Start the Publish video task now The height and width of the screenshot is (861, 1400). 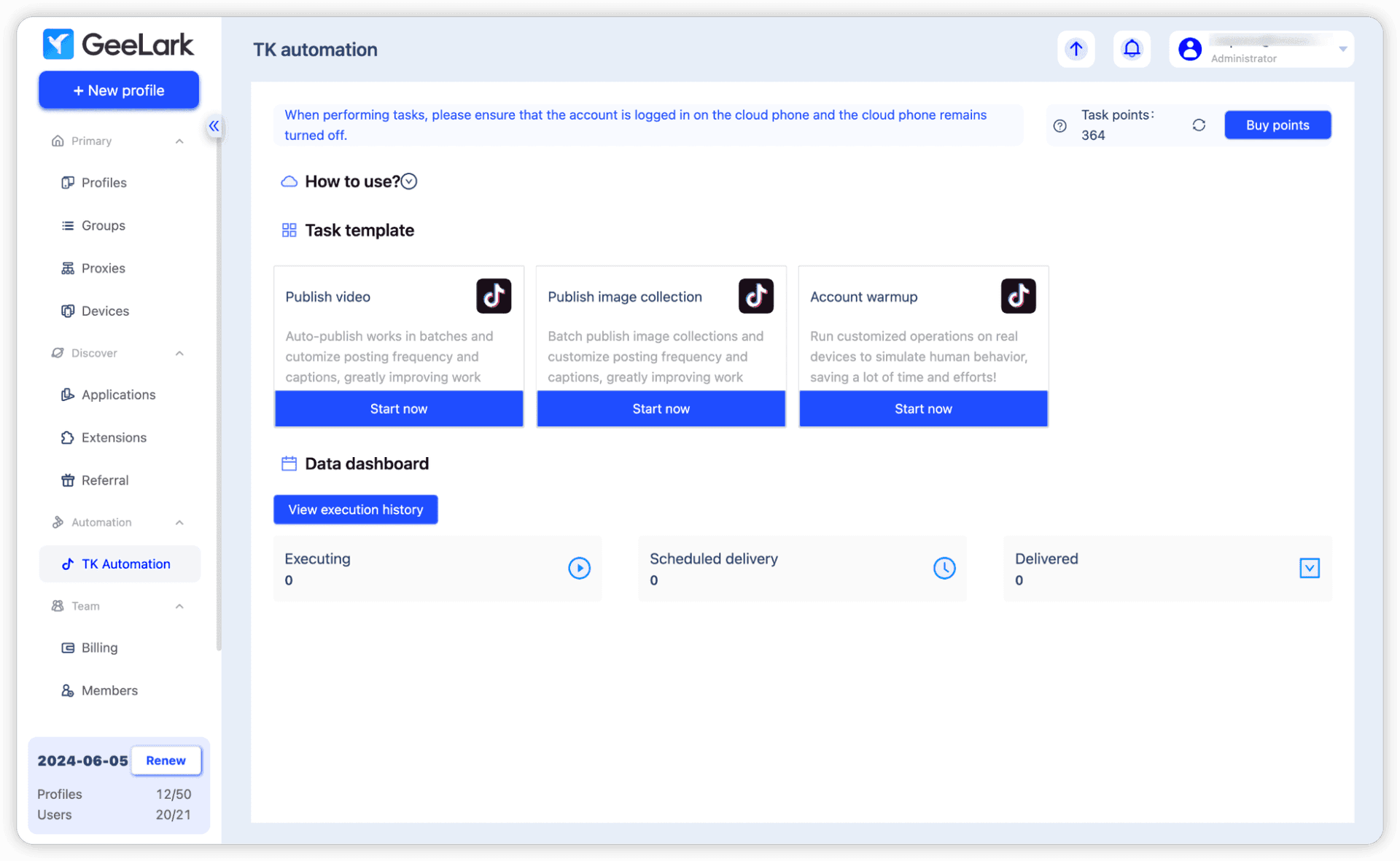398,408
